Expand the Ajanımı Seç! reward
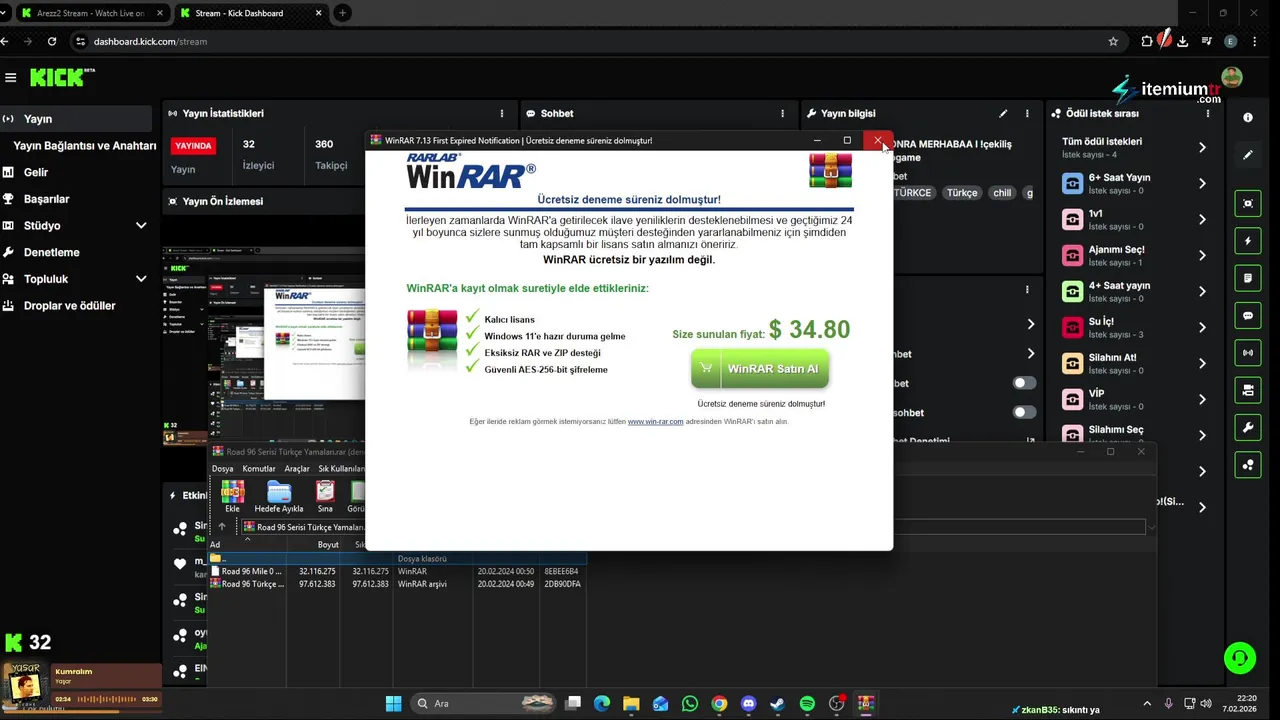 pyautogui.click(x=1202, y=255)
